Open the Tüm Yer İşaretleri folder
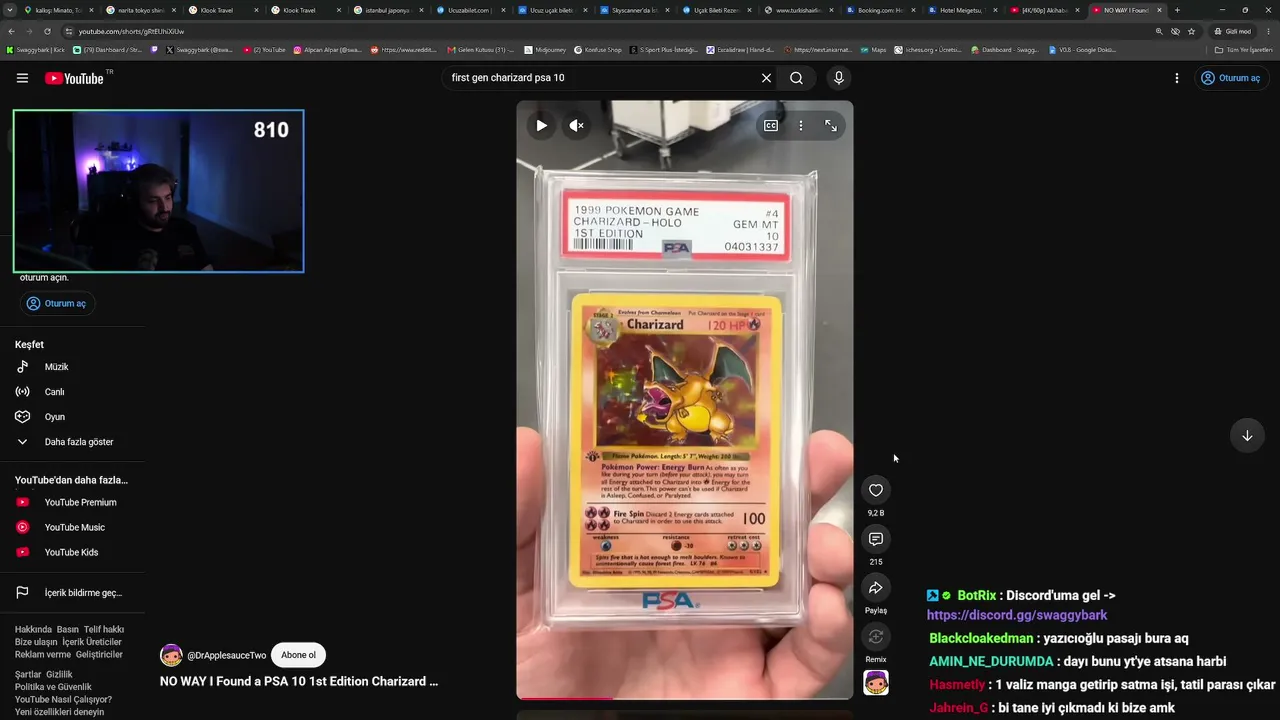Screen dimensions: 1280x720 click(1244, 49)
